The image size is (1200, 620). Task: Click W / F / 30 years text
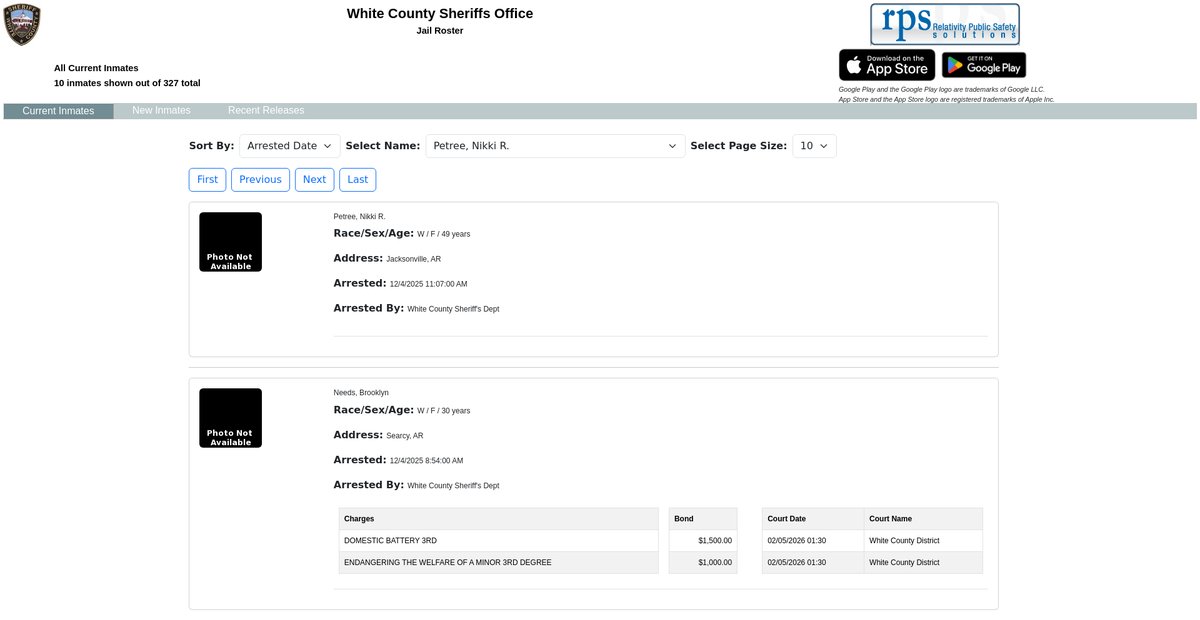[x=443, y=411]
